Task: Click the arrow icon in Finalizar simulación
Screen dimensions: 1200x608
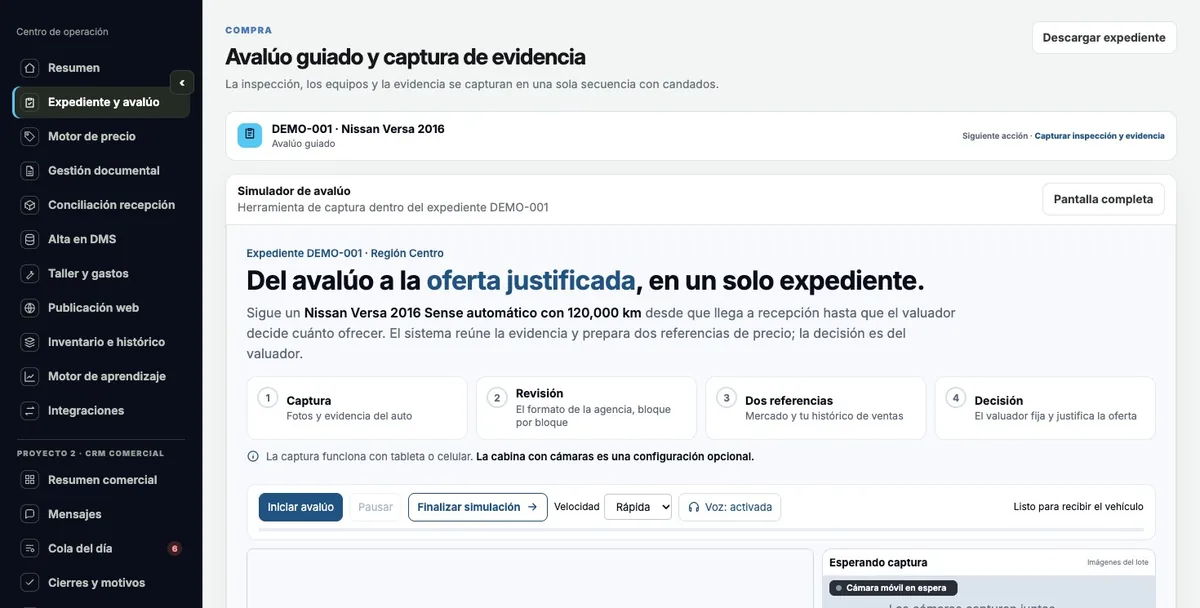Action: coord(532,507)
